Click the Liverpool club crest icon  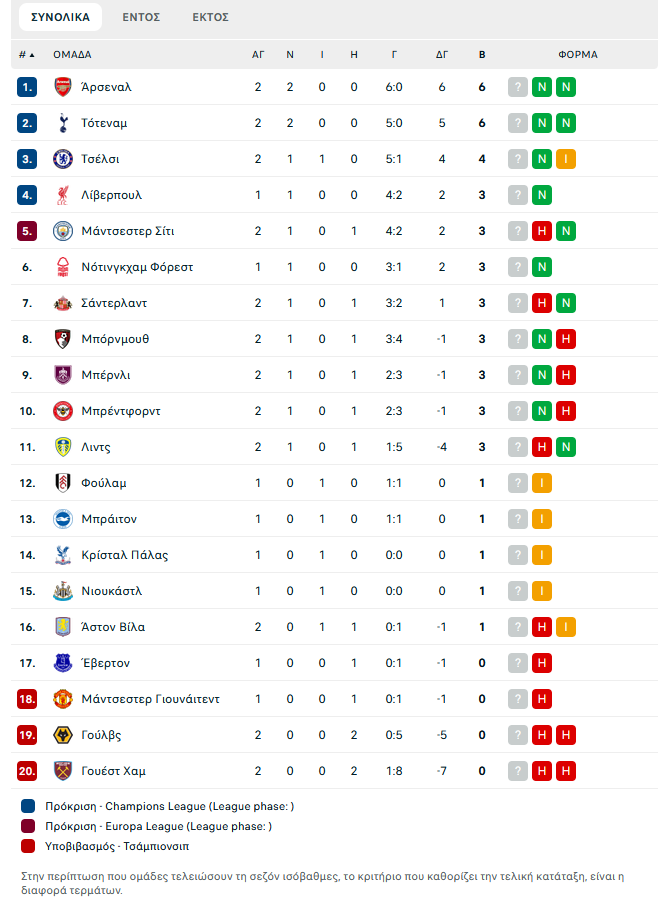pyautogui.click(x=63, y=195)
